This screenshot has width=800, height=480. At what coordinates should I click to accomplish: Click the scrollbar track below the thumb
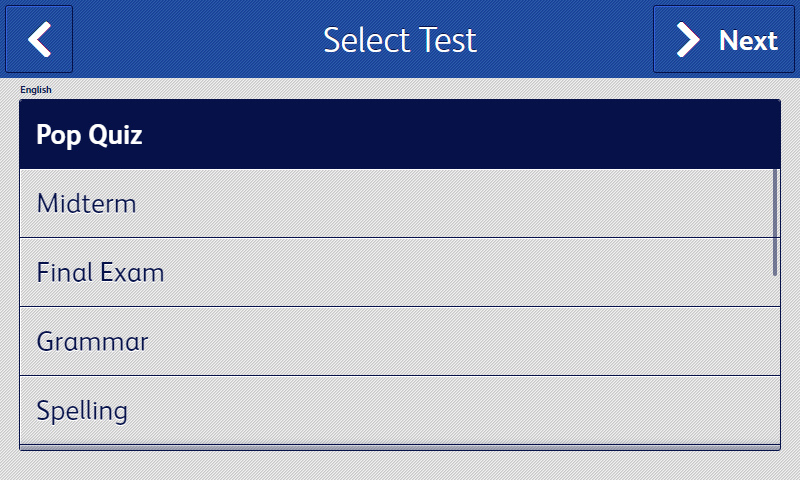pos(775,360)
